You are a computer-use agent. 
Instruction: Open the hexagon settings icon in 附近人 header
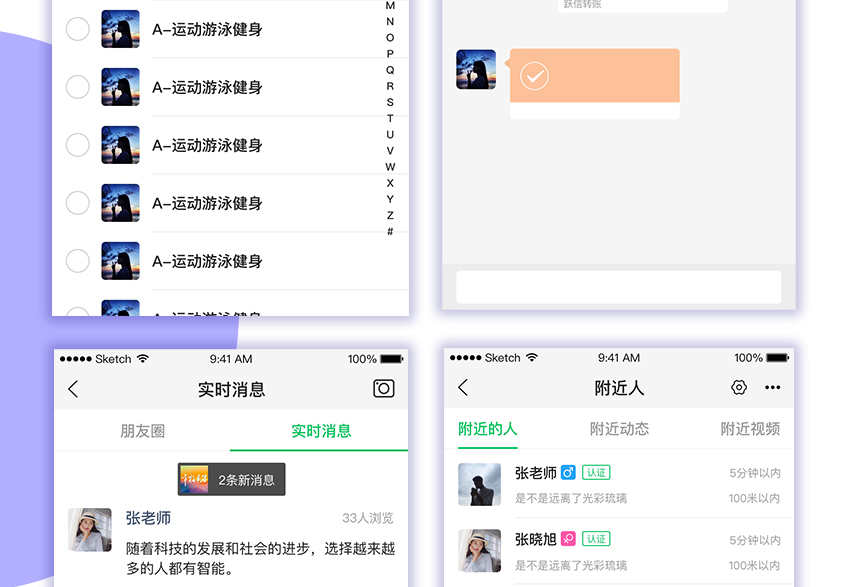tap(739, 387)
